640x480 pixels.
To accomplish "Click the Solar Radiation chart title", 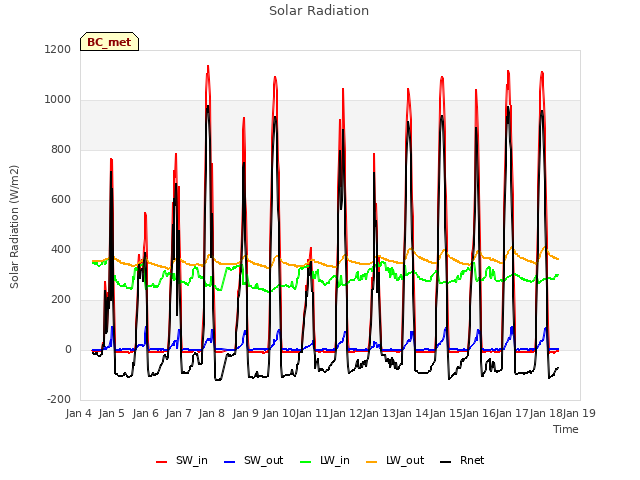I will pyautogui.click(x=319, y=11).
